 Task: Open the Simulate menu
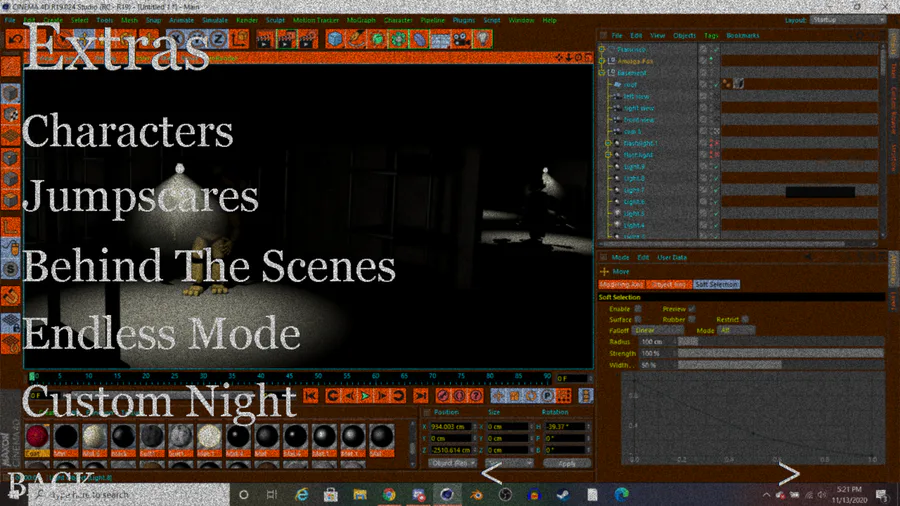[215, 20]
